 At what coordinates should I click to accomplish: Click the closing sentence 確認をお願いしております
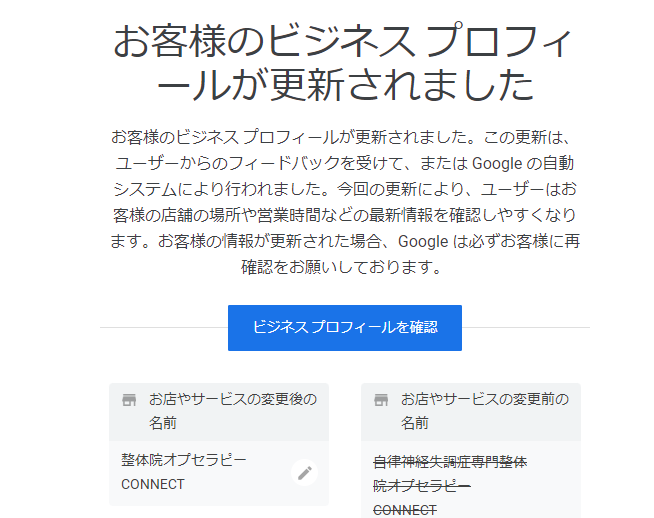[x=341, y=267]
